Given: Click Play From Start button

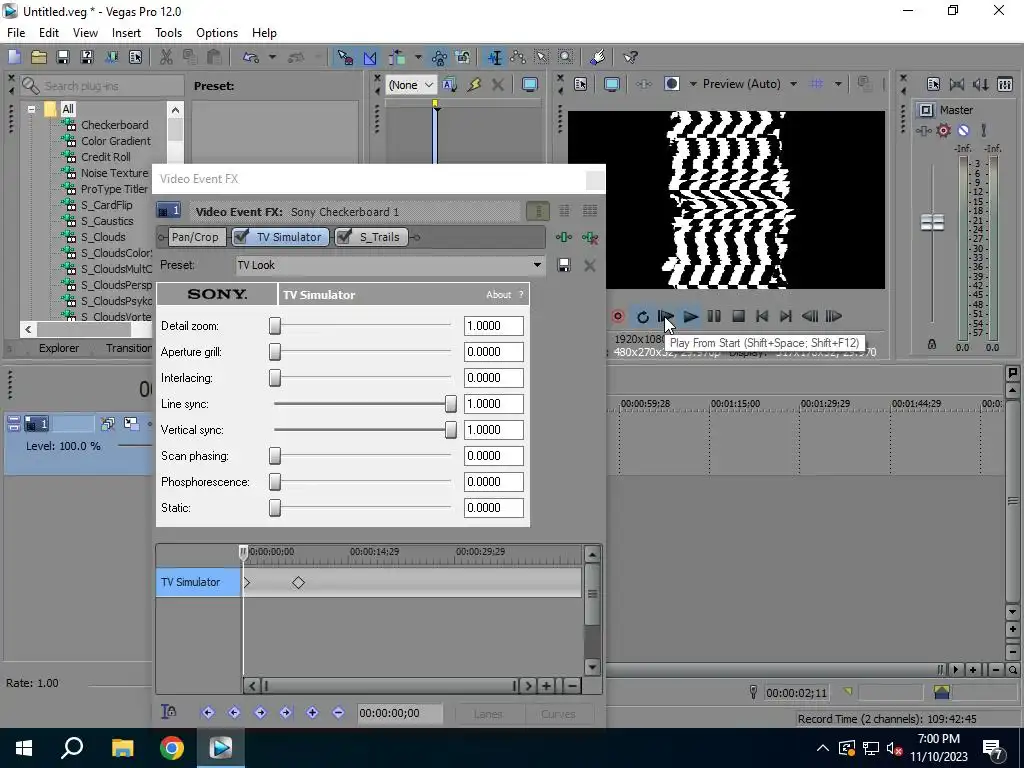Looking at the screenshot, I should click(665, 317).
